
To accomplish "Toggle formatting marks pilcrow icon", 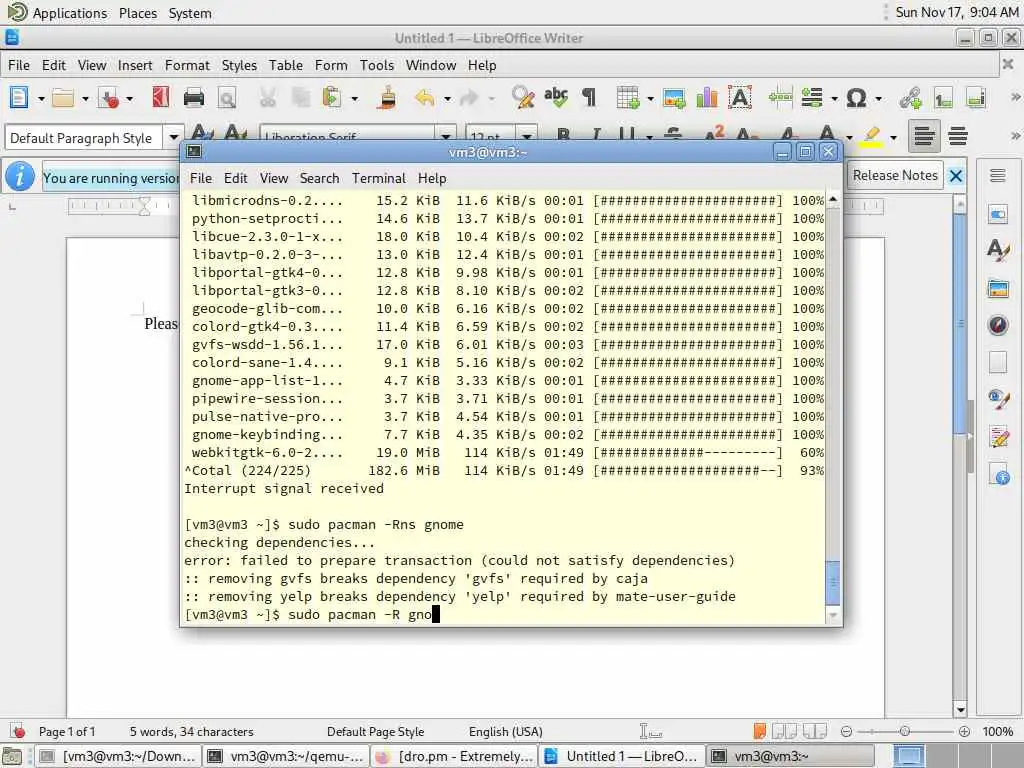I will 589,98.
